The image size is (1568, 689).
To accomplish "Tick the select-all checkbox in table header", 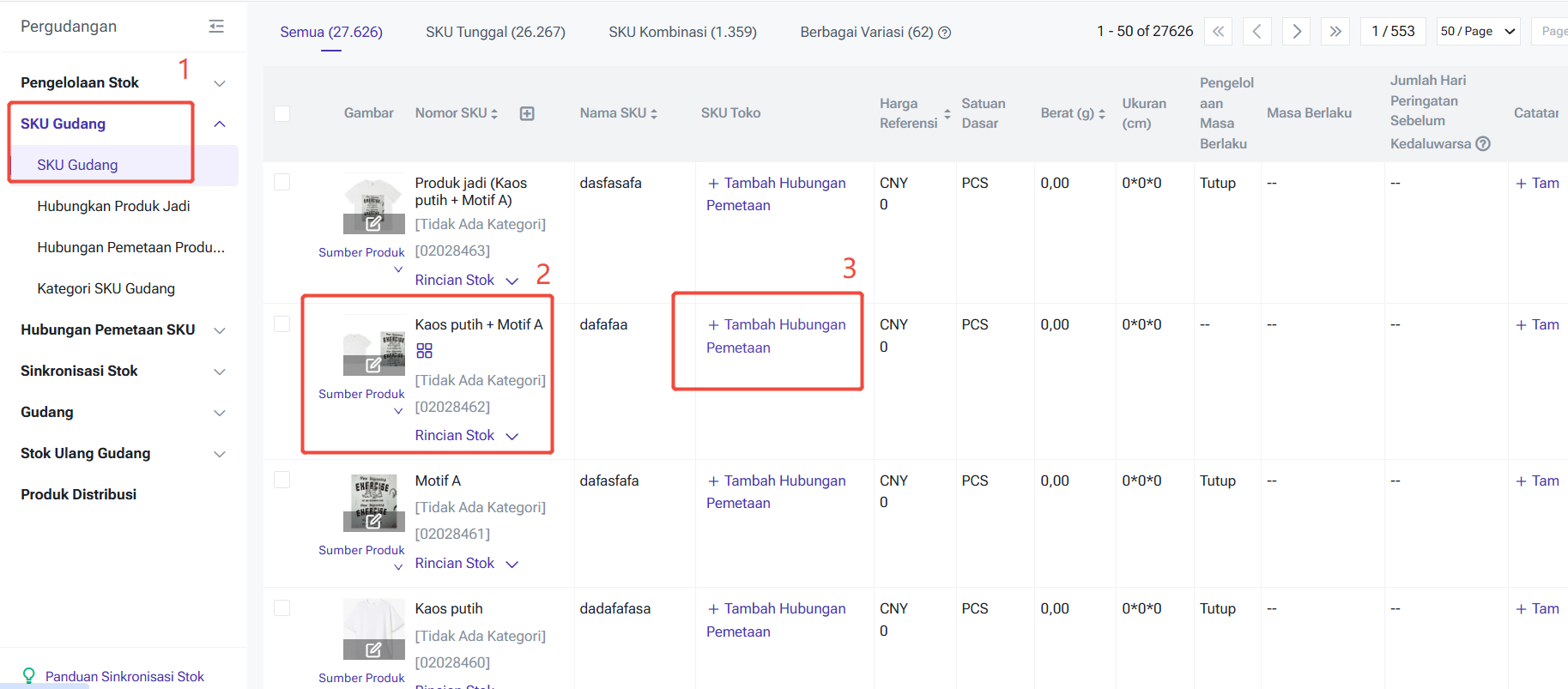I will 282,113.
